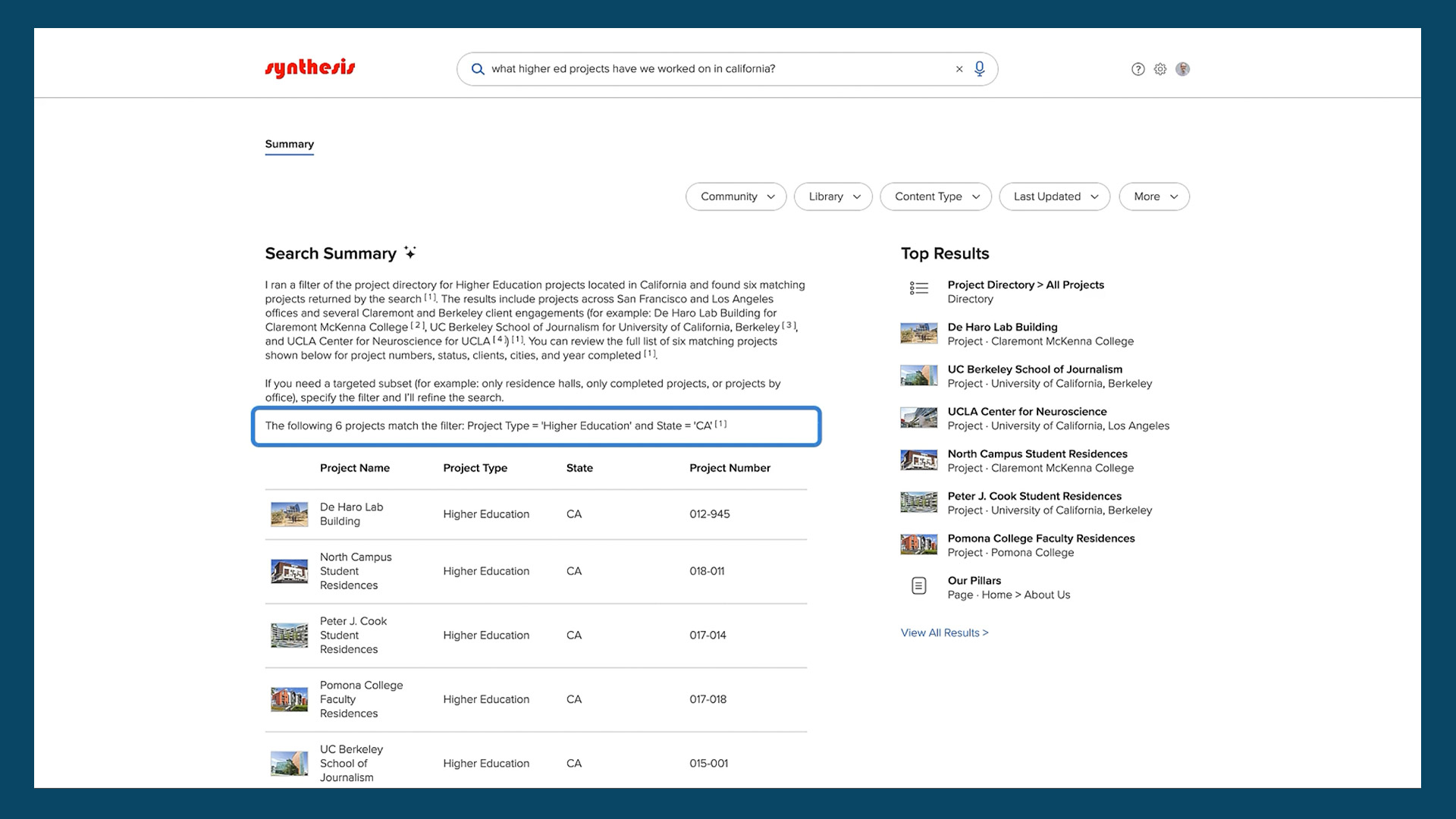Click the user profile avatar
This screenshot has height=819, width=1456.
(x=1182, y=69)
